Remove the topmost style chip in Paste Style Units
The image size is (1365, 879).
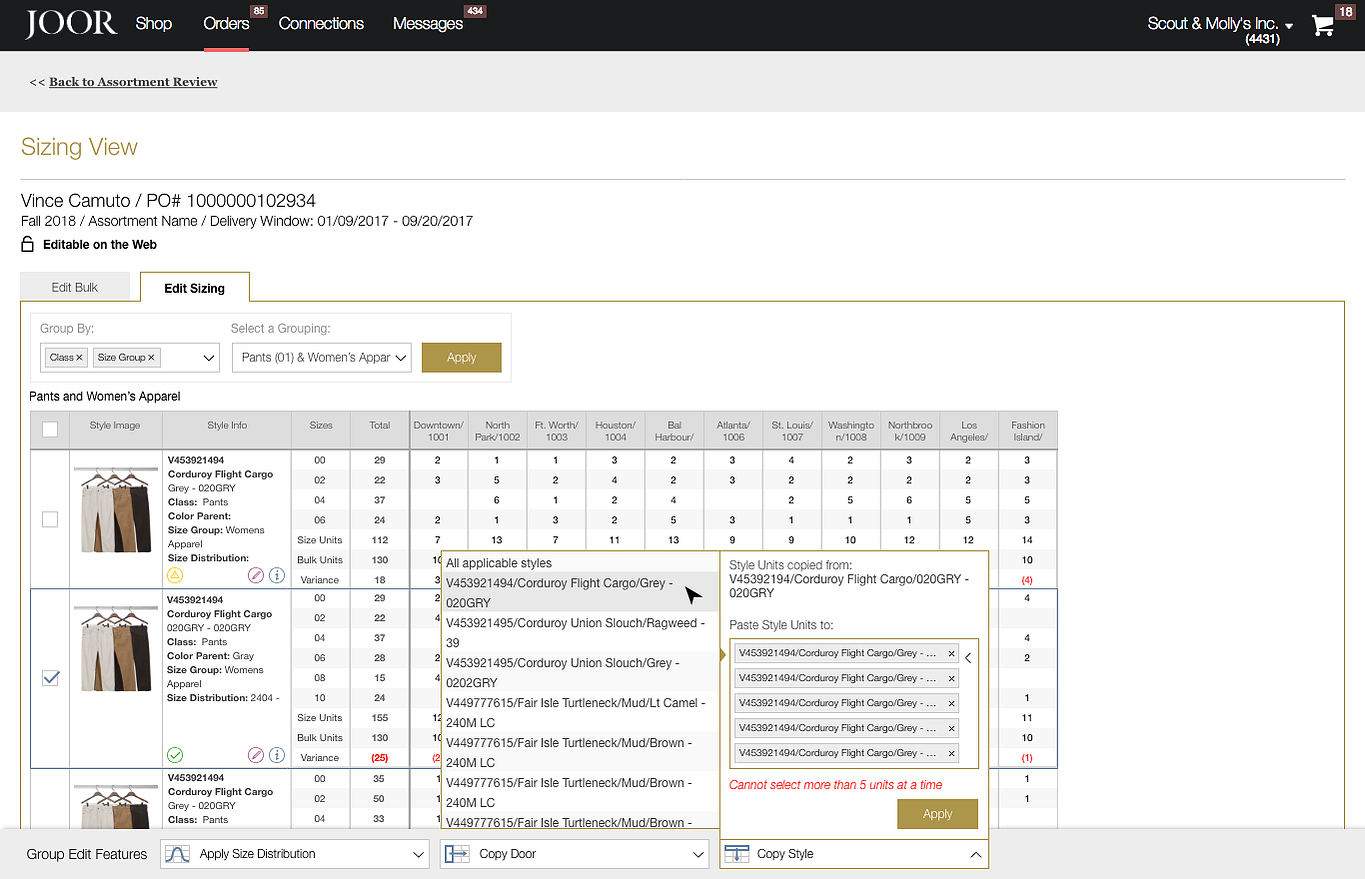tap(951, 654)
